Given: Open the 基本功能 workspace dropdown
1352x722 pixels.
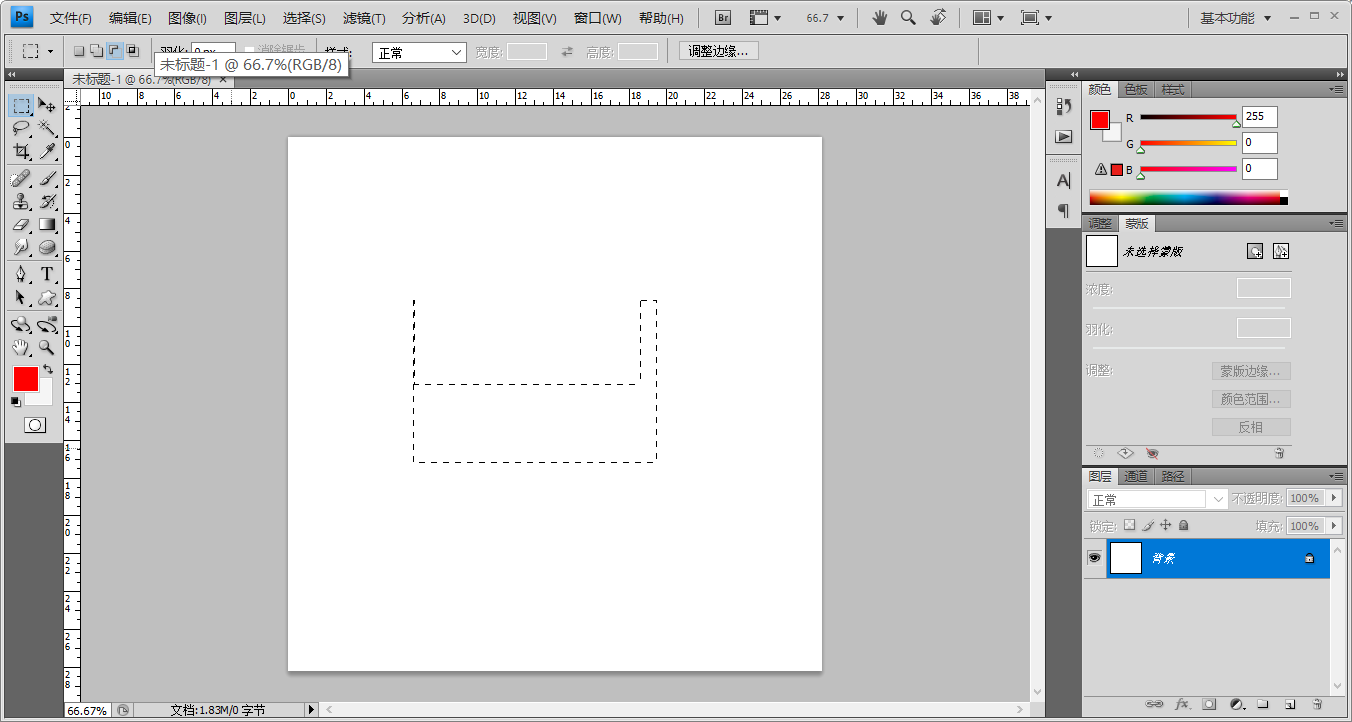Looking at the screenshot, I should coord(1236,18).
